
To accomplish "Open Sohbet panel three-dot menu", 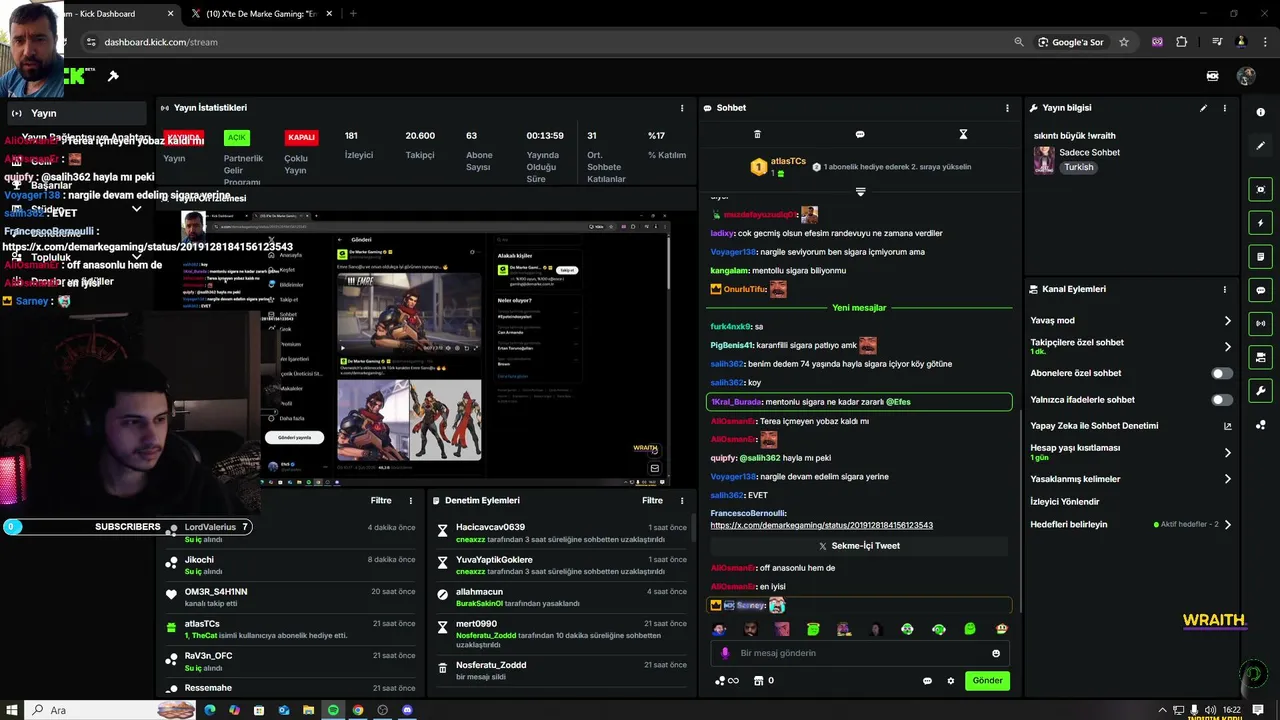I will tap(1007, 108).
